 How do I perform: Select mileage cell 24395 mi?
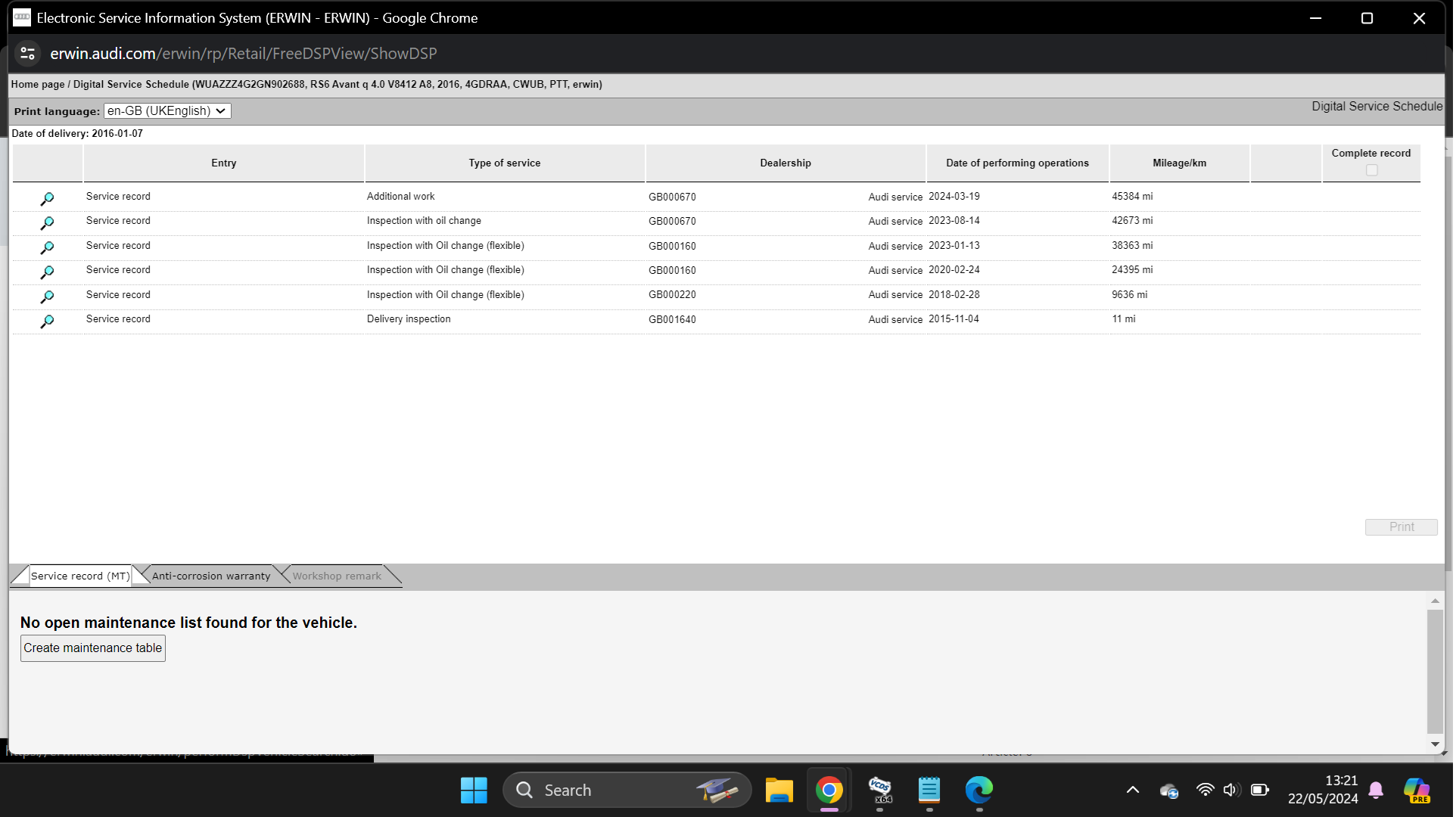(1134, 270)
